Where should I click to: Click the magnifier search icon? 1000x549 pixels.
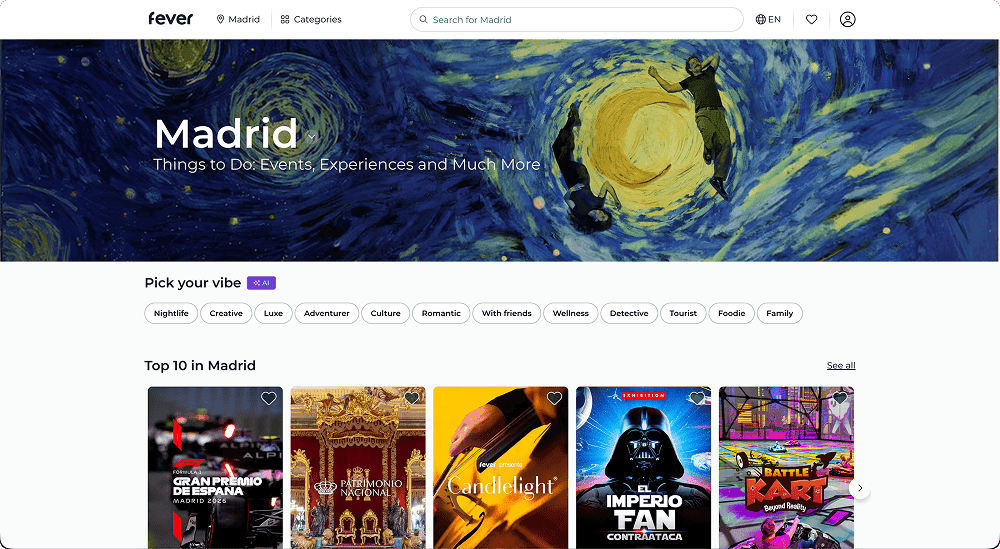pos(423,20)
